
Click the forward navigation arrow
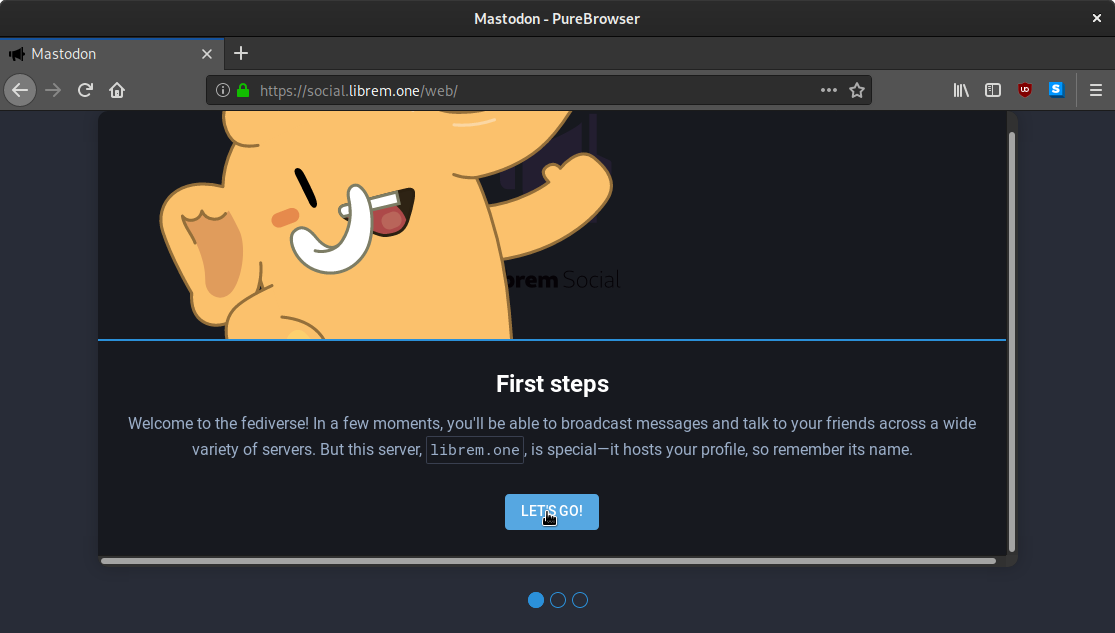point(53,90)
